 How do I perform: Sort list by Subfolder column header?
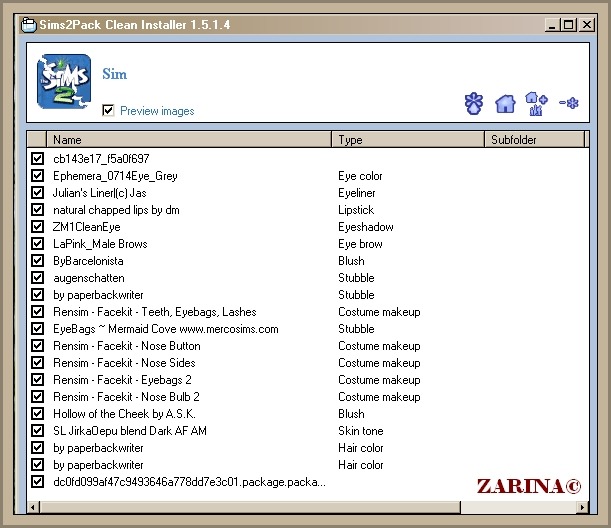tap(535, 140)
